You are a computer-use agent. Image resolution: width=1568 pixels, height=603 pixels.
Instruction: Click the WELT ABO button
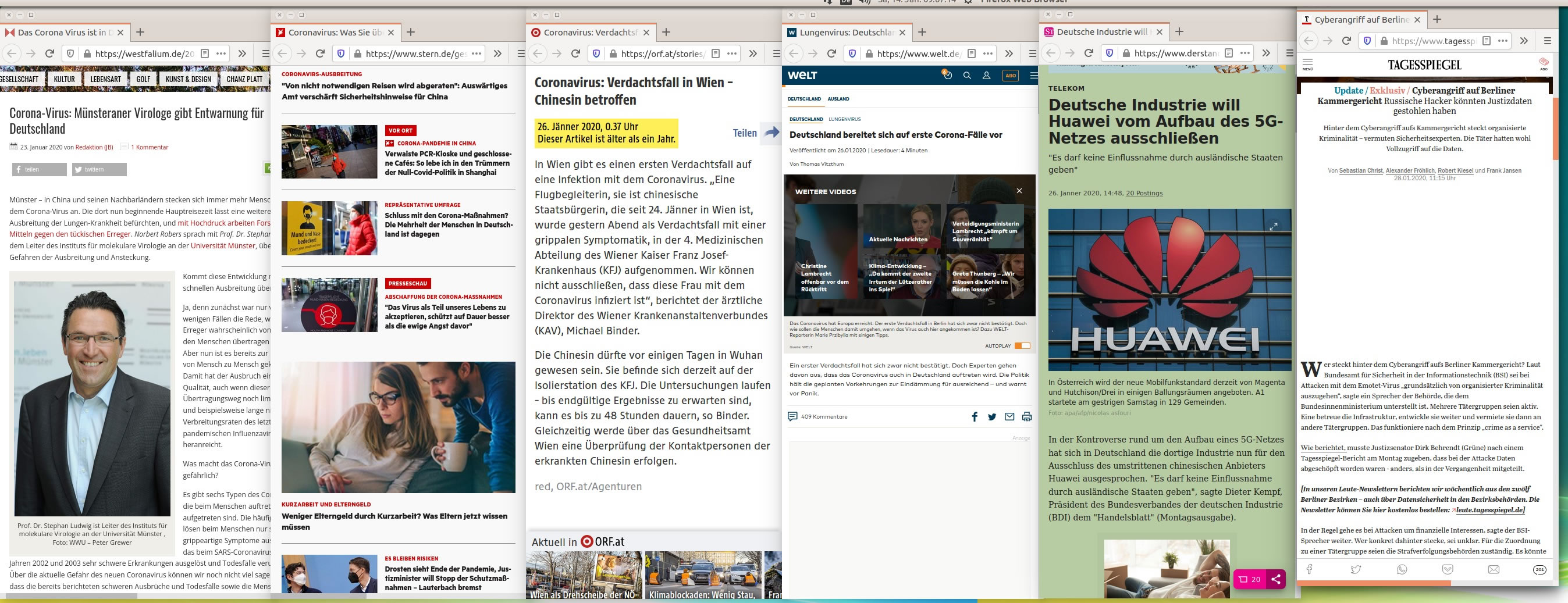tap(1011, 76)
